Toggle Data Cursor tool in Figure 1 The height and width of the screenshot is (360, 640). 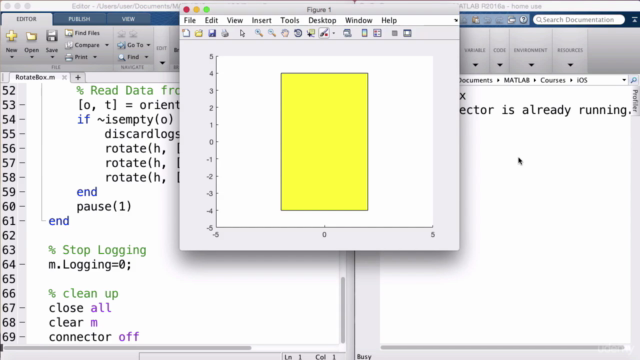coord(311,33)
